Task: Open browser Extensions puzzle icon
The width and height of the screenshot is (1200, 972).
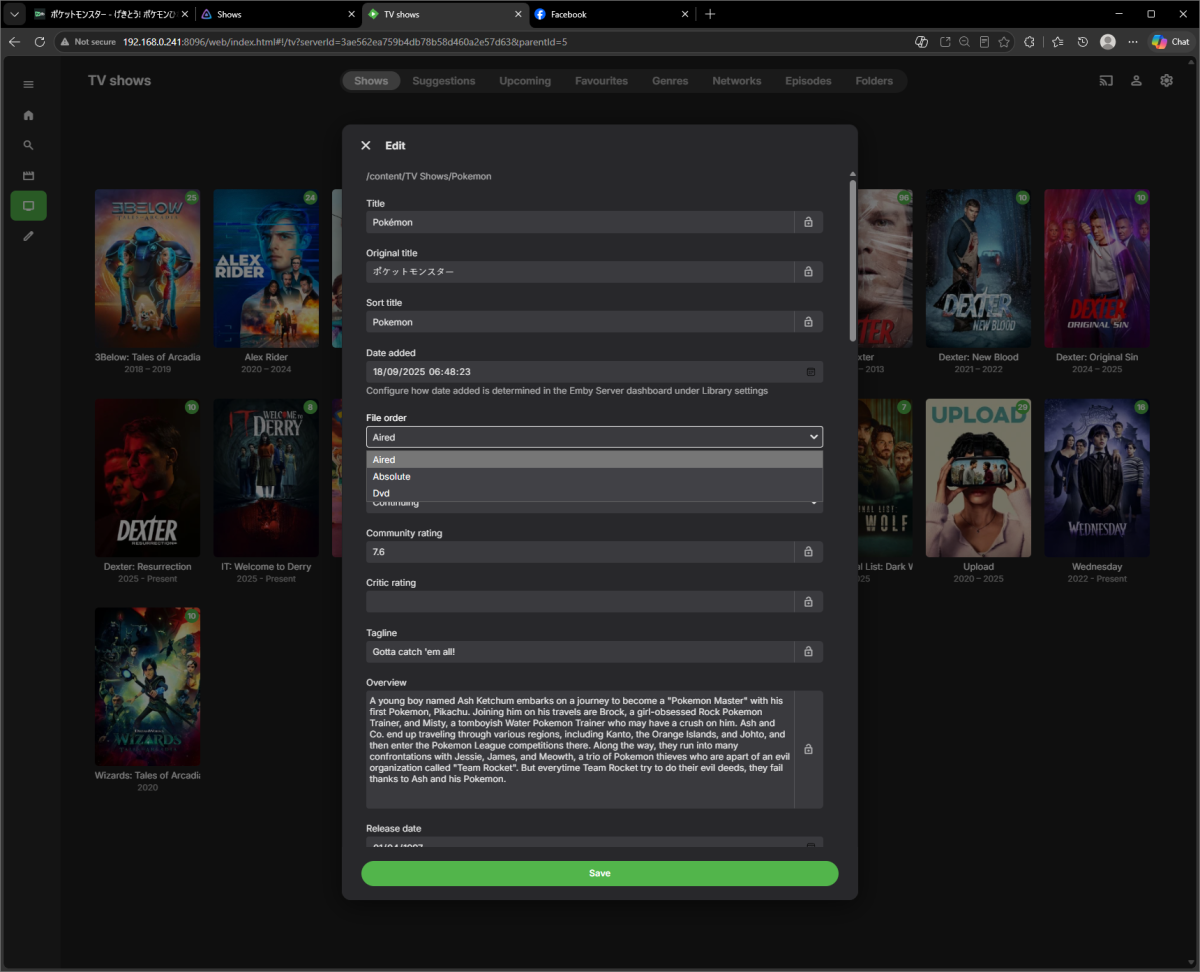Action: 1028,42
